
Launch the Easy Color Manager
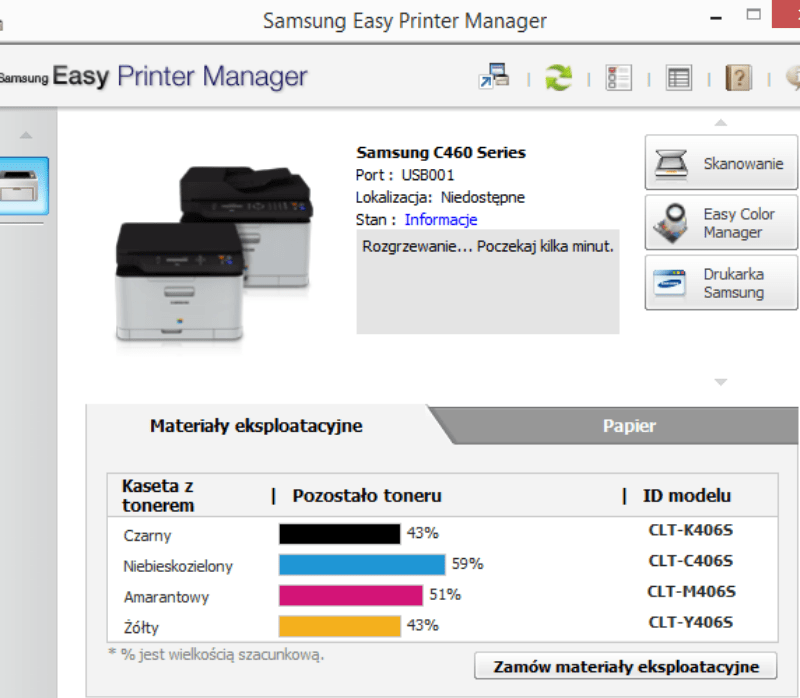[720, 222]
